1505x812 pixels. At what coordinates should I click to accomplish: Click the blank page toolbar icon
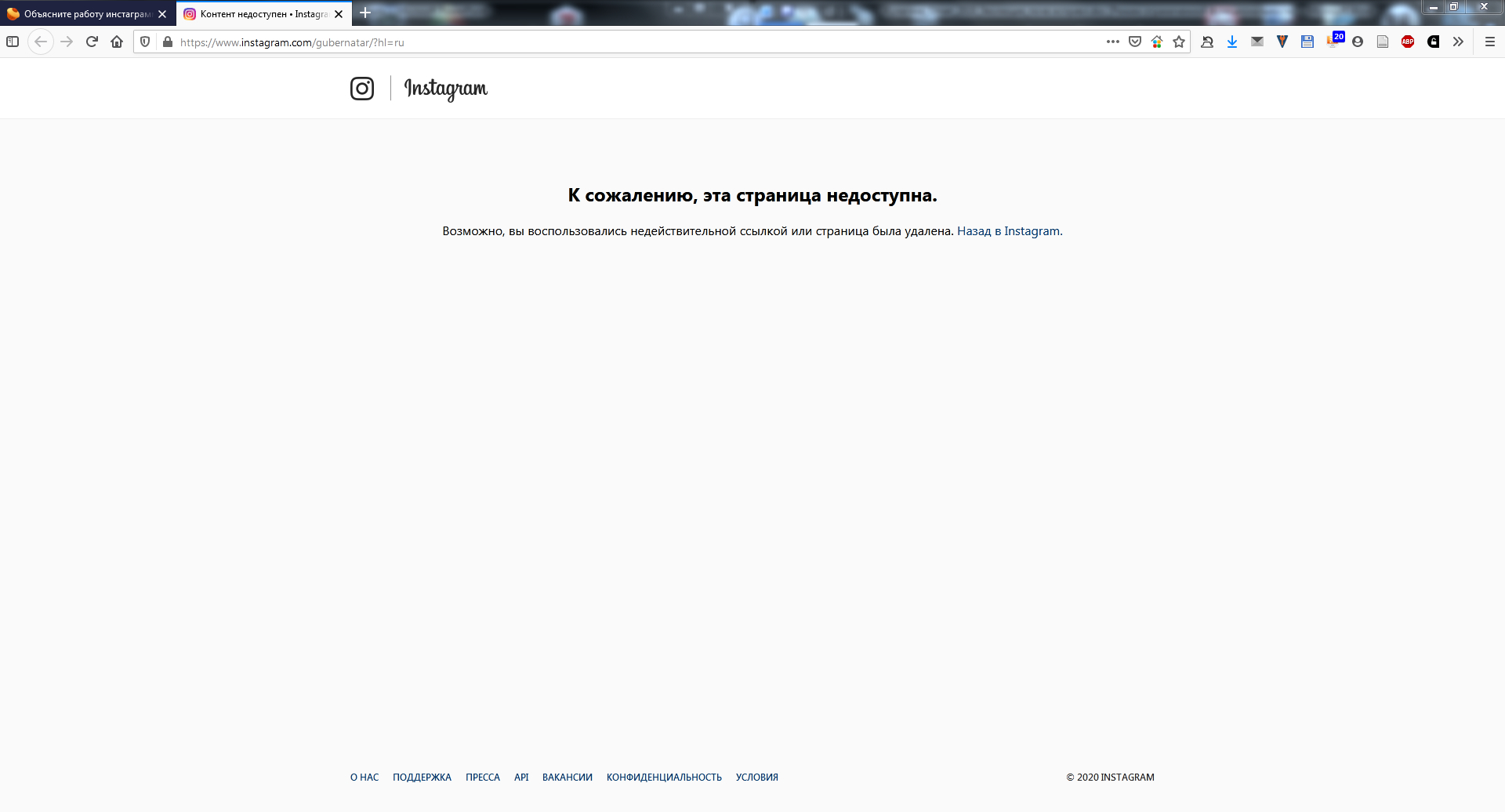click(x=1383, y=42)
